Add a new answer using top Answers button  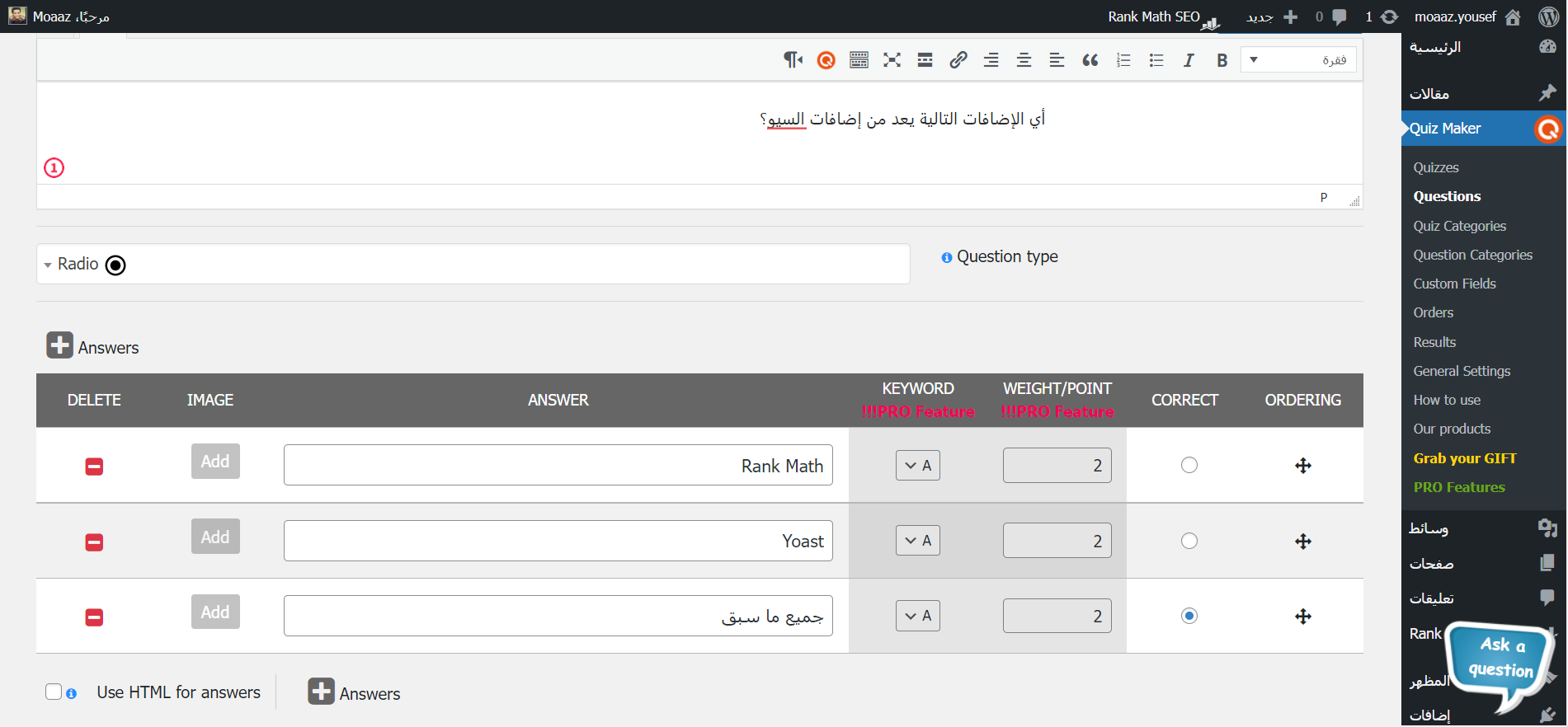59,346
